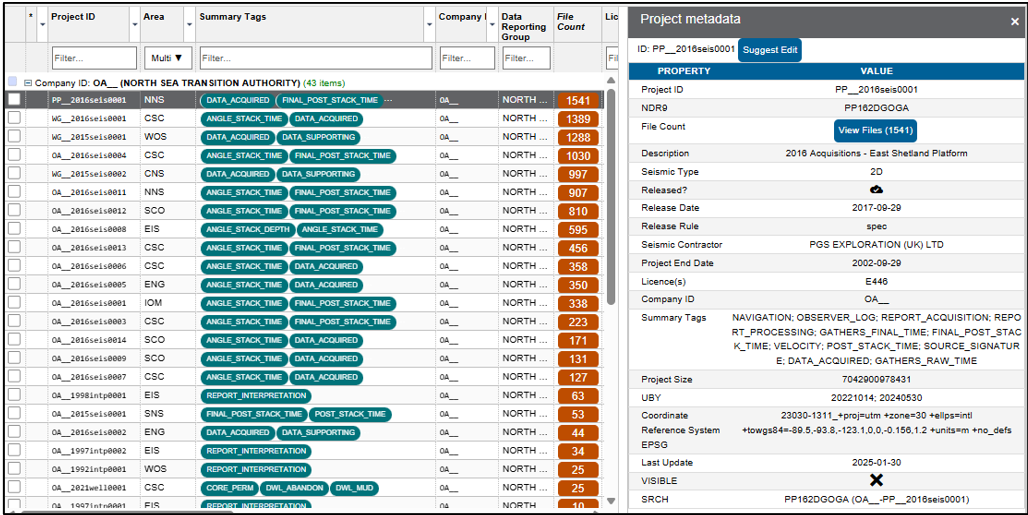Click the released cloud icon

coord(876,189)
